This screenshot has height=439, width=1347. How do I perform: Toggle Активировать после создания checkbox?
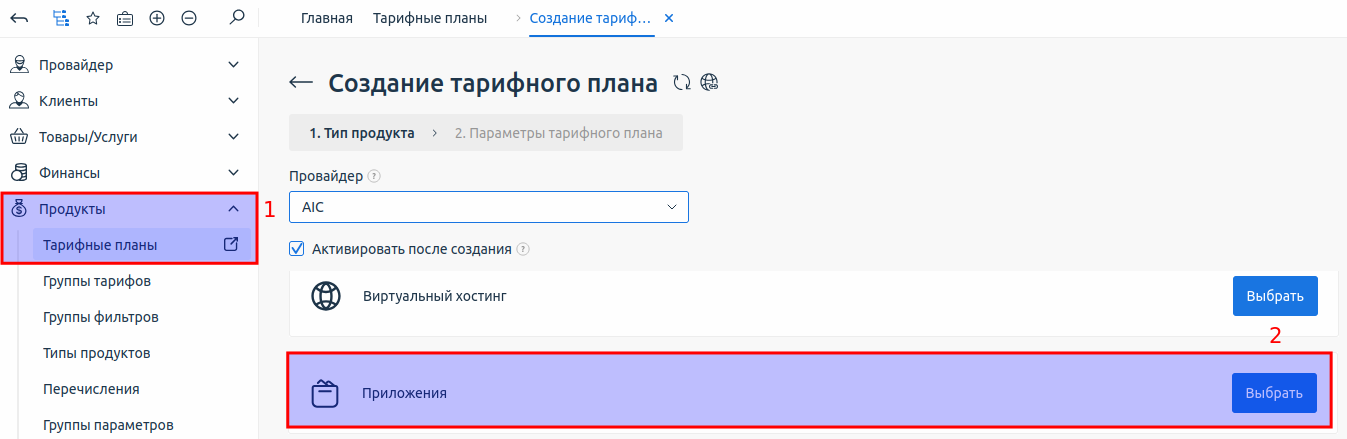click(x=296, y=248)
